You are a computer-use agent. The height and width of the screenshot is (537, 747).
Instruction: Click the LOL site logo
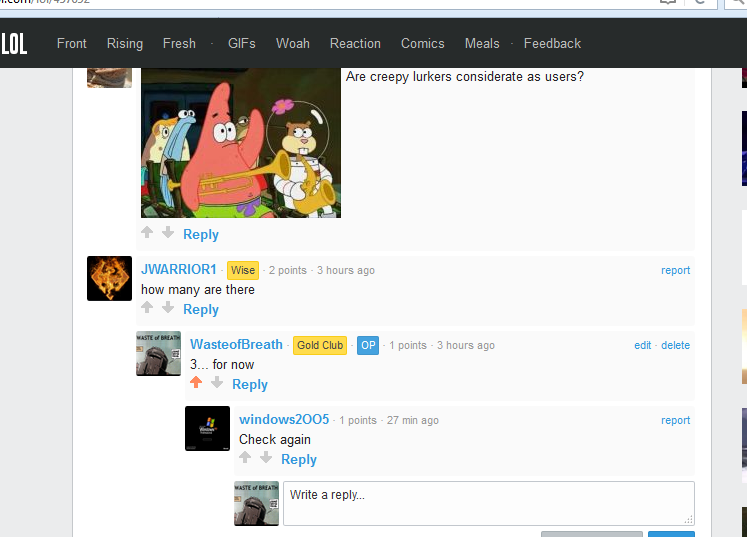14,44
